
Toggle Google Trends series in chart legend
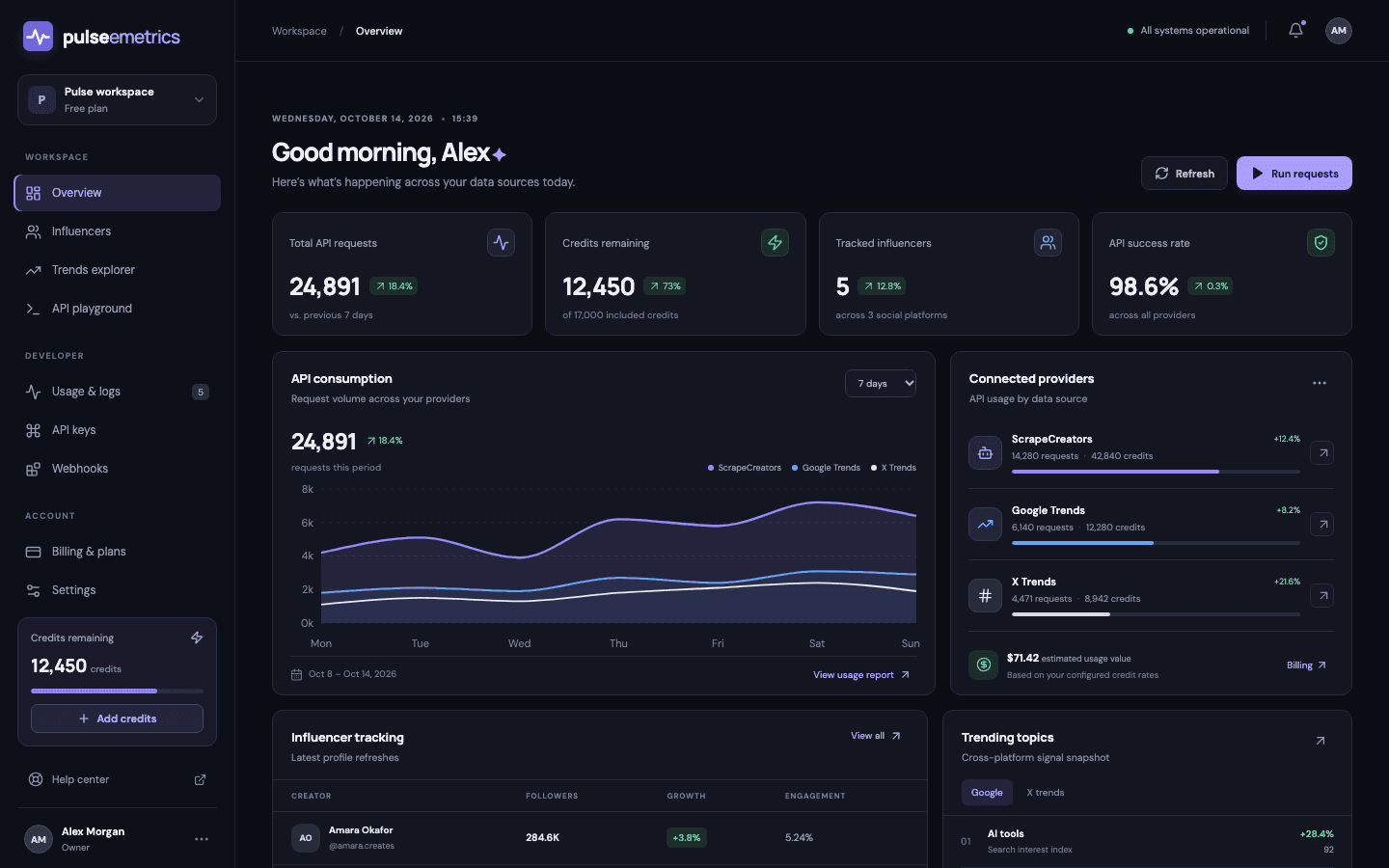826,468
